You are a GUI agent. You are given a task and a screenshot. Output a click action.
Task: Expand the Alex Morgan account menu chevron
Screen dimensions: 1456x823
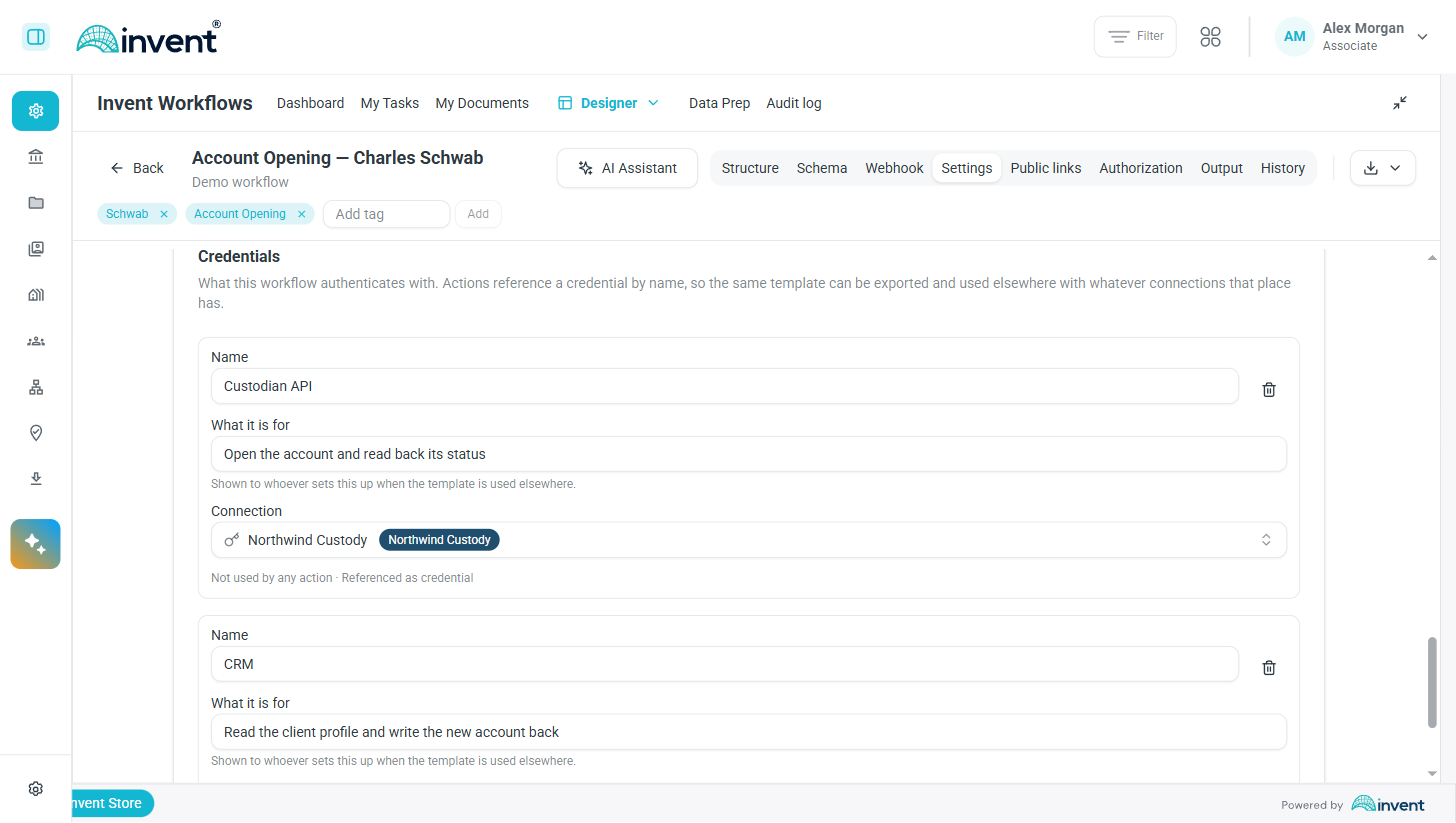[1422, 37]
